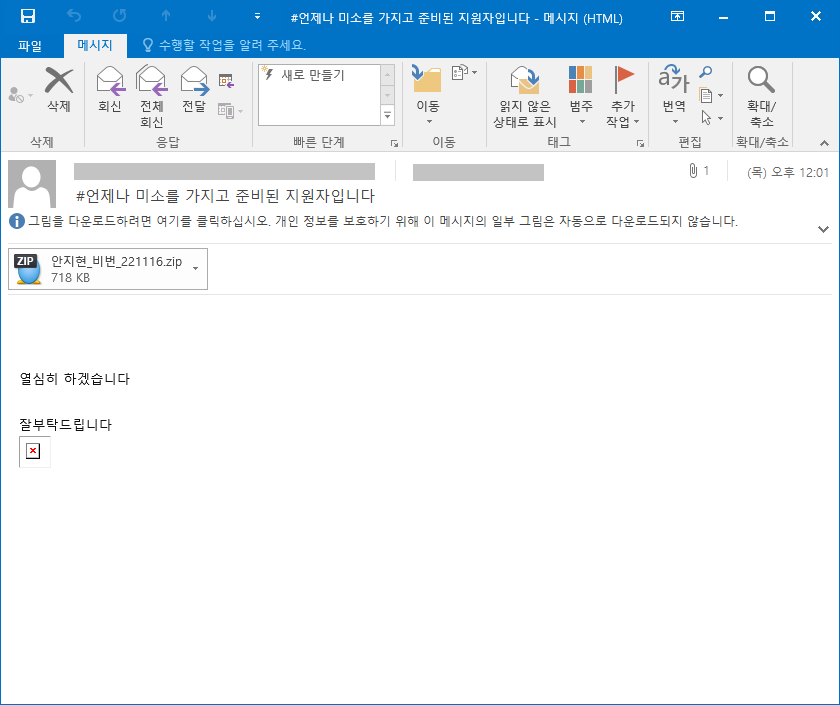This screenshot has height=705, width=840.
Task: Reply using the 회신 button
Action: (x=110, y=89)
